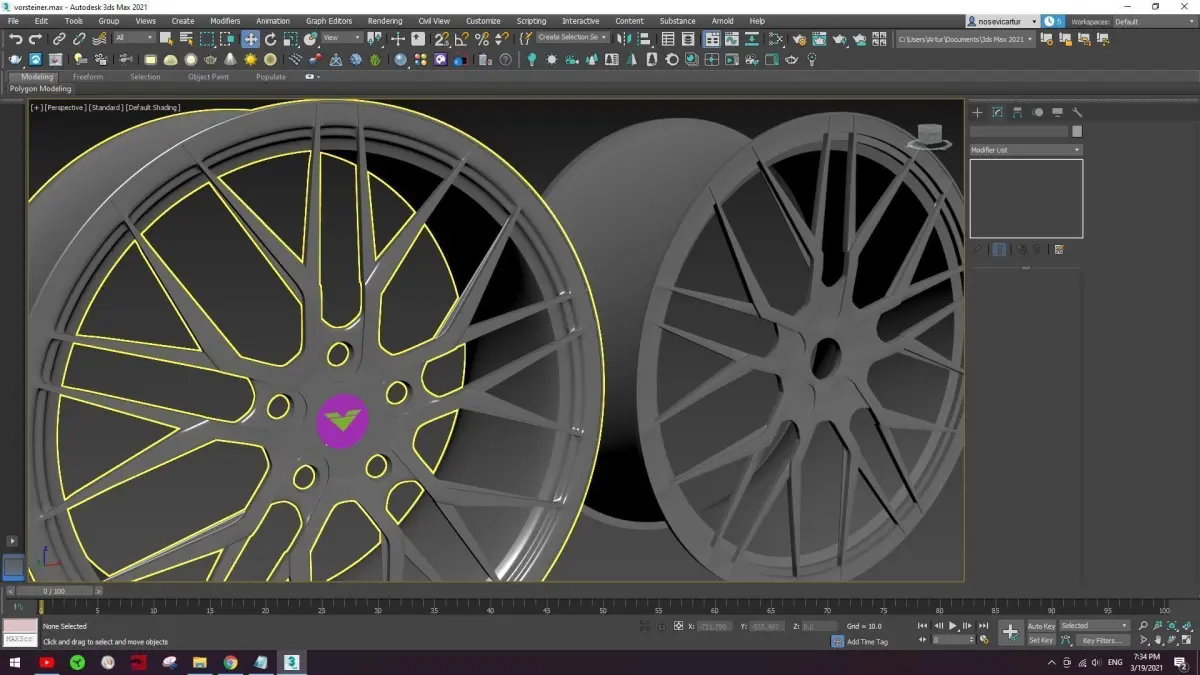
Task: Activate the Select Object tool
Action: coord(166,38)
